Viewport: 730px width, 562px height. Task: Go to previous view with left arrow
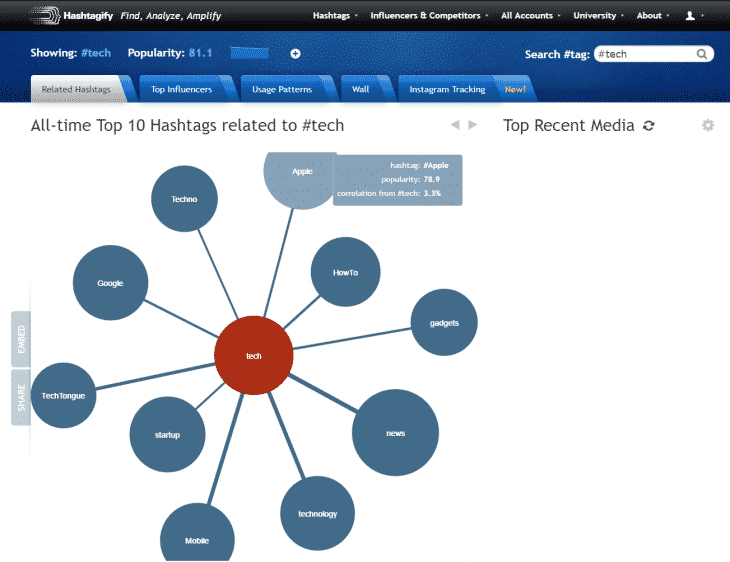(455, 125)
